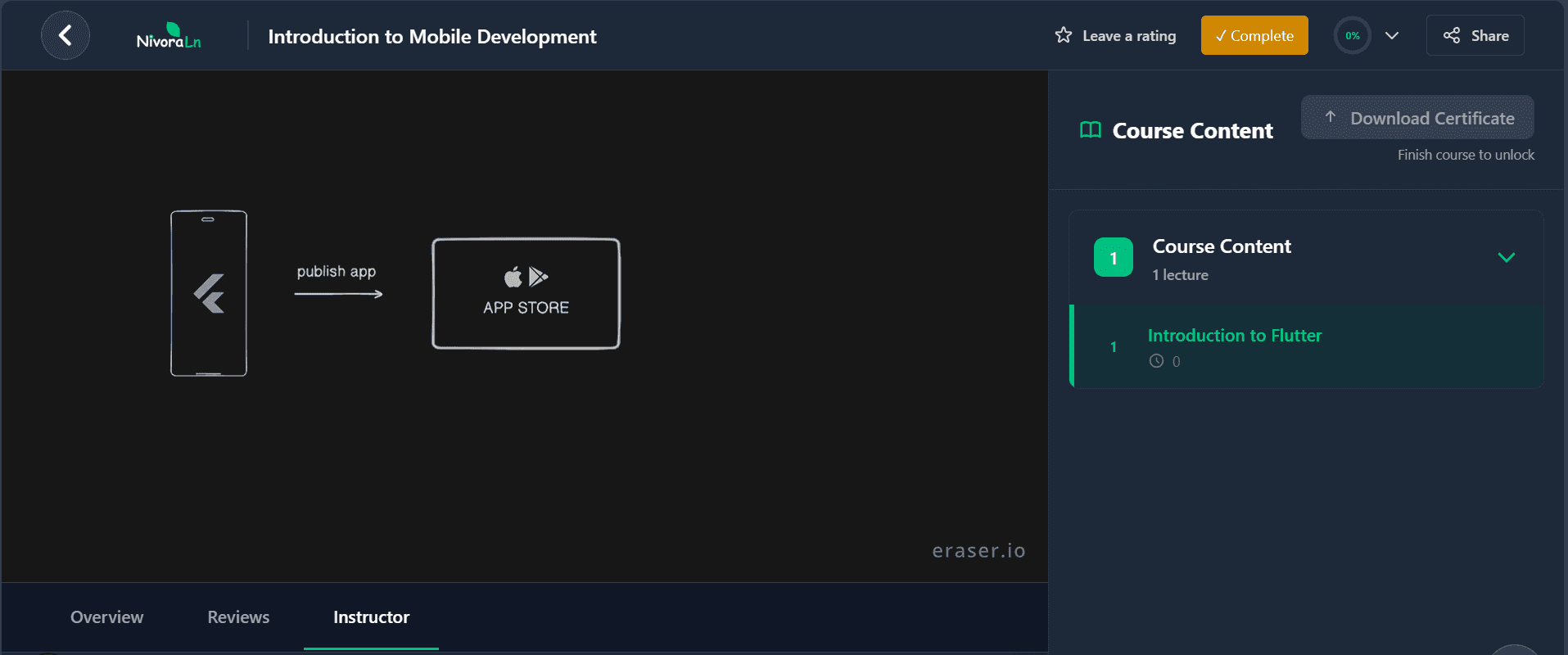Collapse the Course Content section chevron
The width and height of the screenshot is (1568, 655).
click(1506, 258)
